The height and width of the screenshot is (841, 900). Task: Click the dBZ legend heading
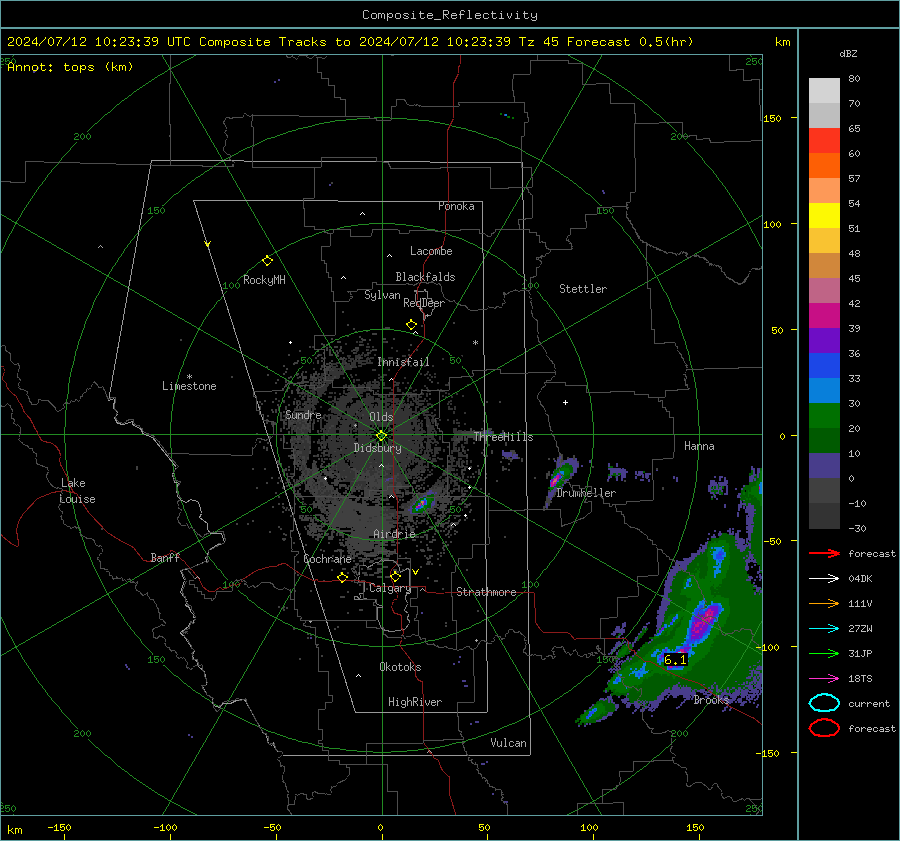[x=848, y=54]
